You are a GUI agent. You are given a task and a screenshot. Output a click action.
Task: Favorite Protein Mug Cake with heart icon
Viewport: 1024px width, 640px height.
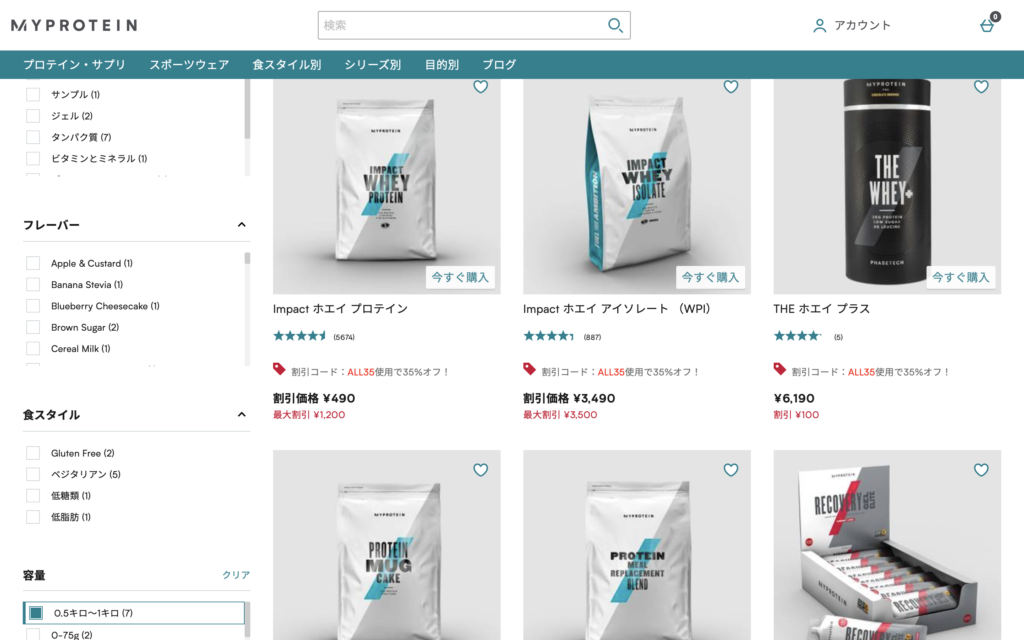click(481, 470)
